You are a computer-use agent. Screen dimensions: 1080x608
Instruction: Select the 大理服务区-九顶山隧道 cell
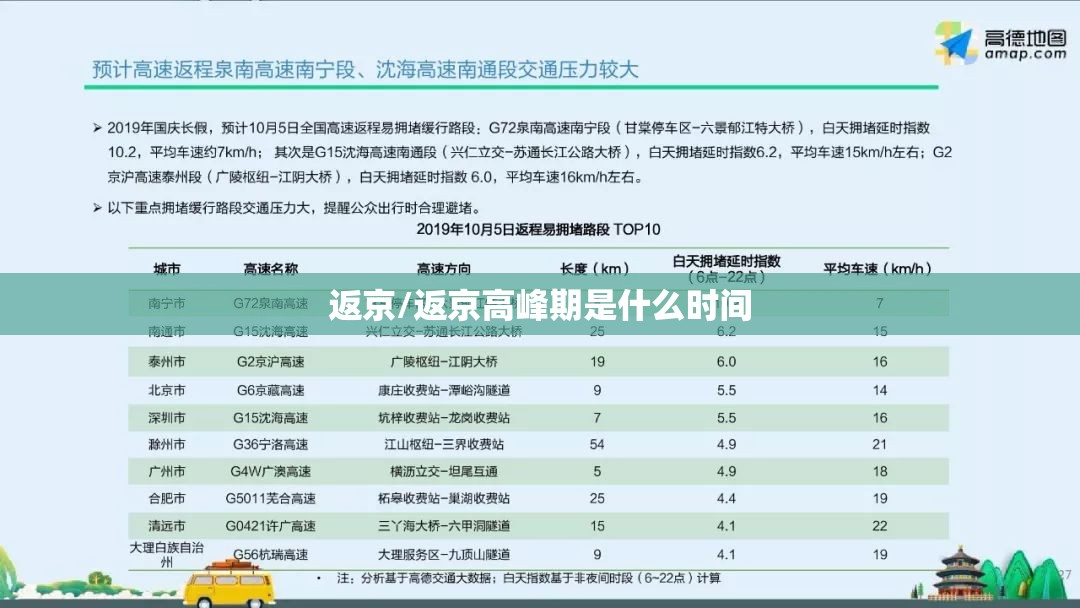(444, 554)
